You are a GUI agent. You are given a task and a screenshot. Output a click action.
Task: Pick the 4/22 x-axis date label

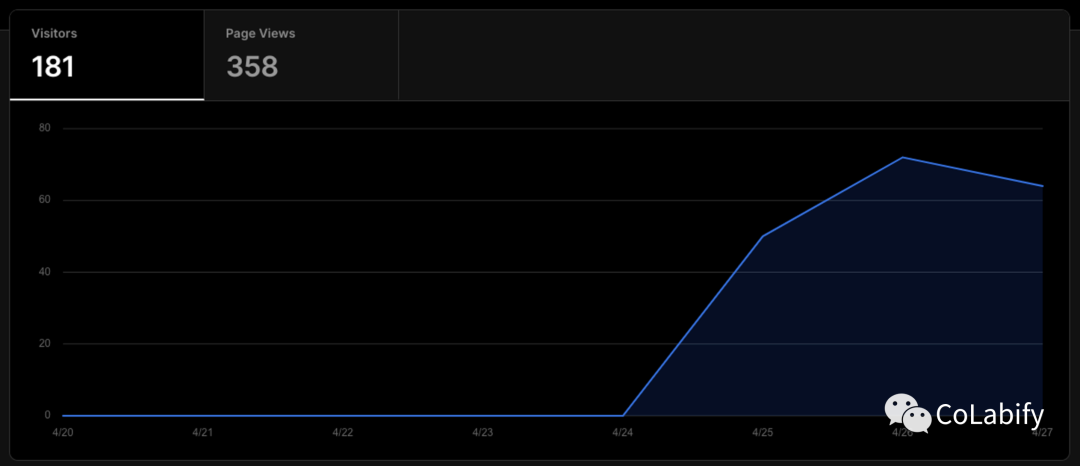[x=342, y=433]
